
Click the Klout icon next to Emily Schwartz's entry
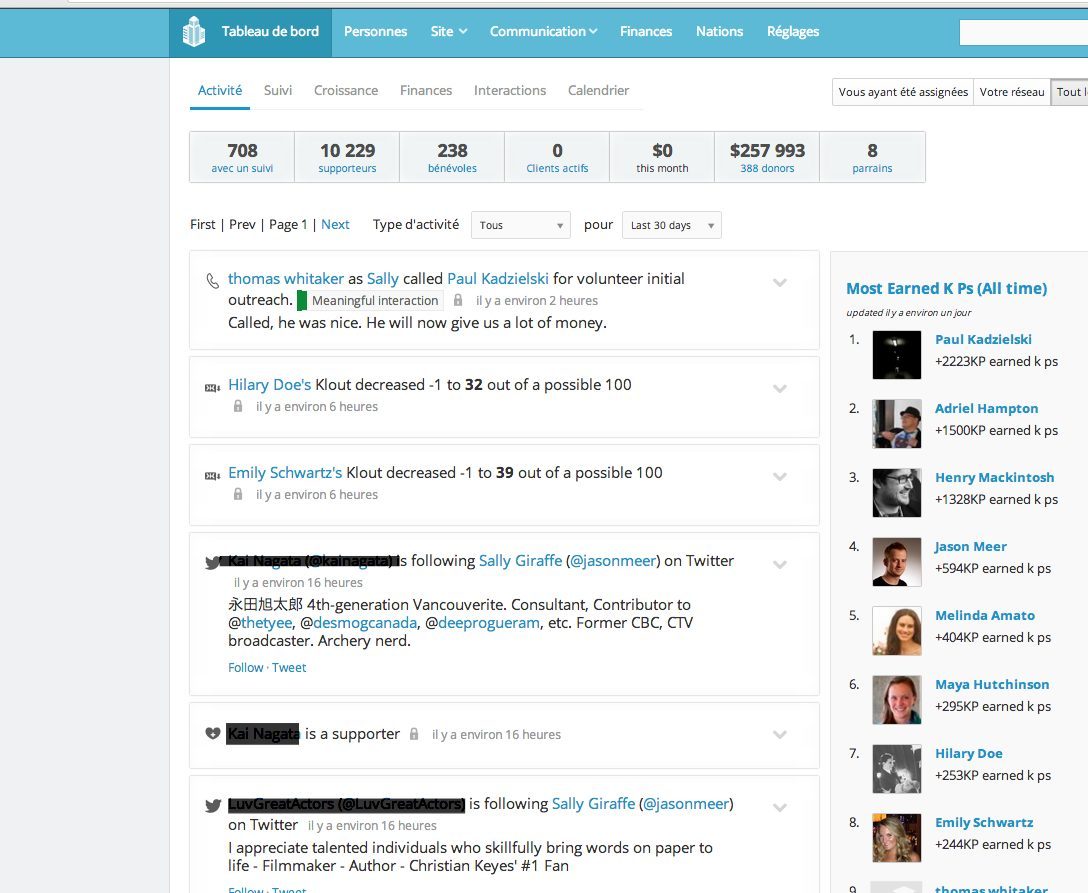212,476
